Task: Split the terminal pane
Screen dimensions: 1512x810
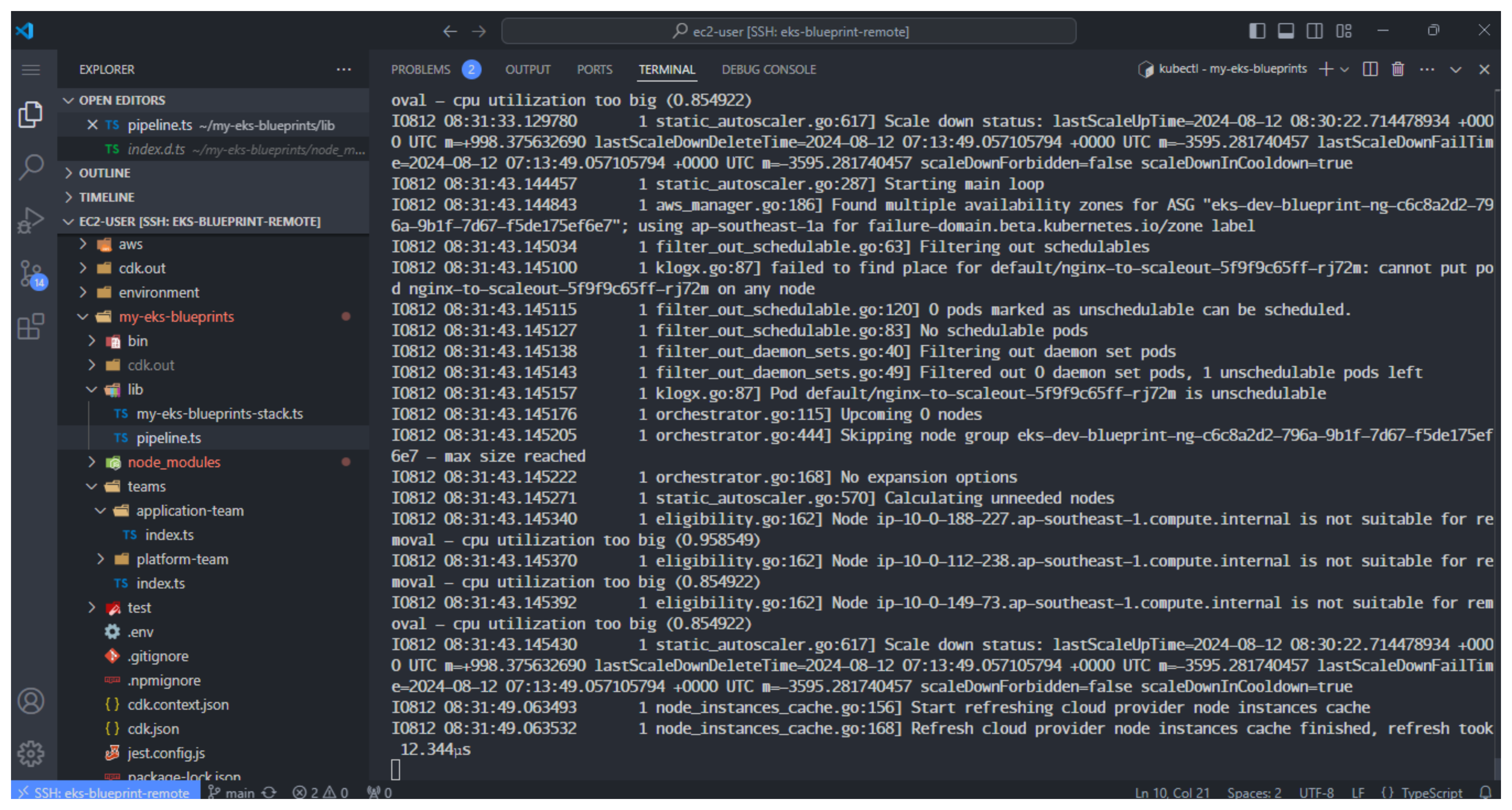Action: (1370, 69)
